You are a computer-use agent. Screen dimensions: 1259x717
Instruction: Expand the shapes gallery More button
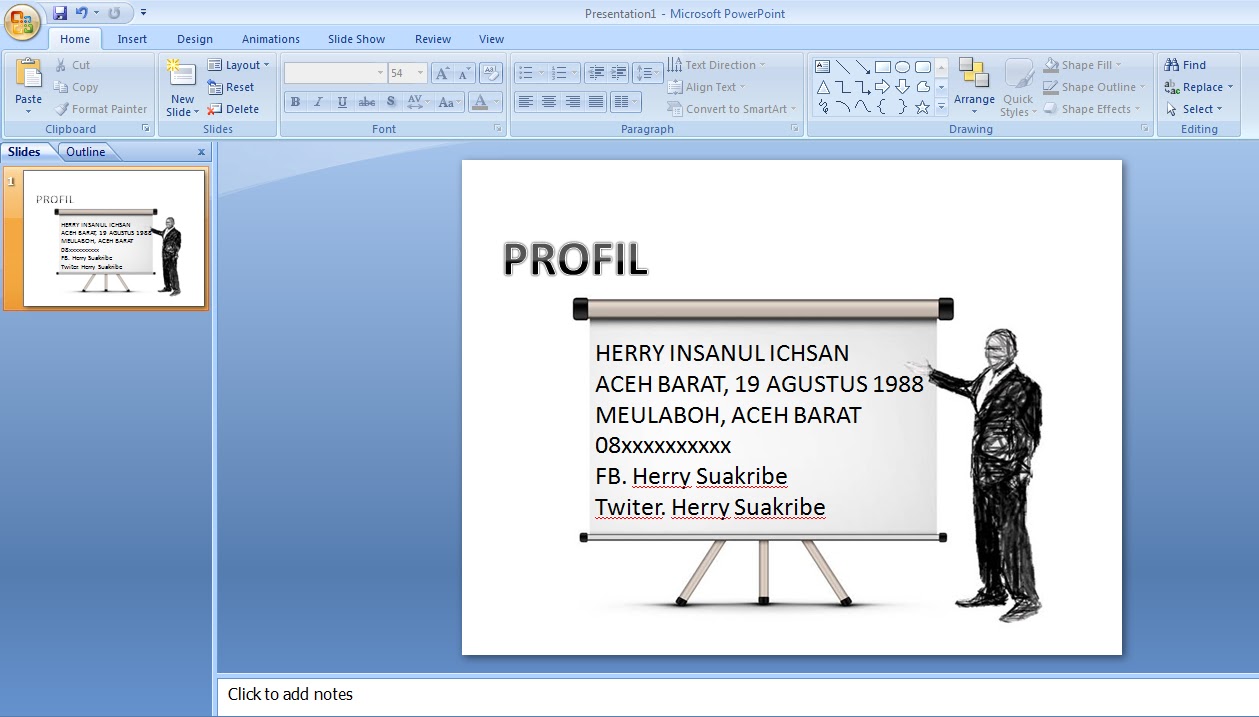pyautogui.click(x=941, y=107)
